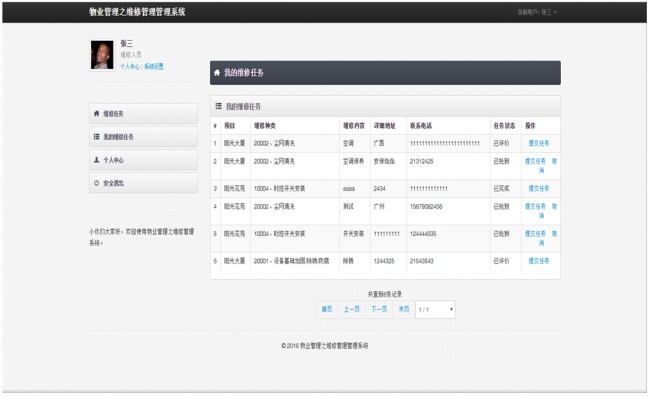Click the 任务状态 column header
Viewport: 650px width, 396px height.
504,126
